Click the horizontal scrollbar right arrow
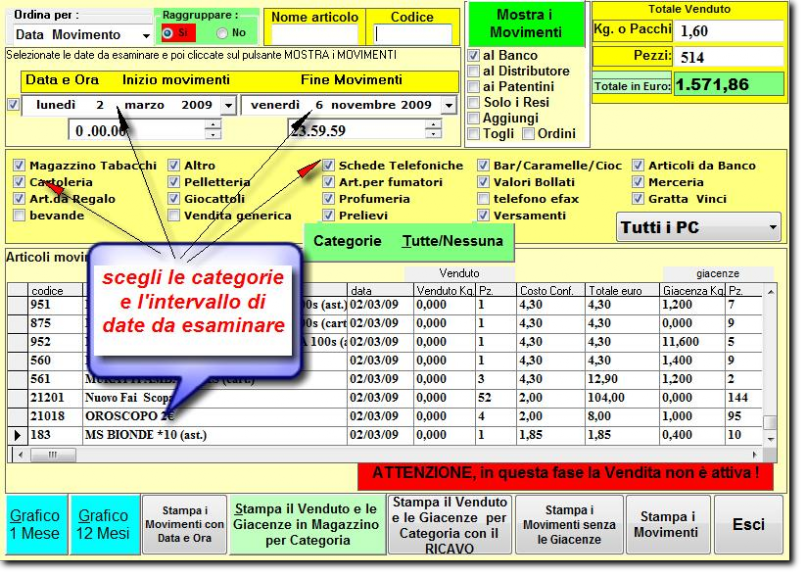Image resolution: width=806 pixels, height=577 pixels. click(x=755, y=455)
